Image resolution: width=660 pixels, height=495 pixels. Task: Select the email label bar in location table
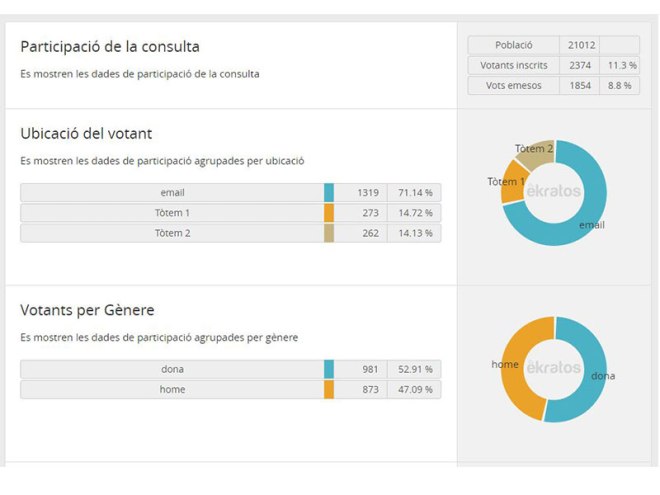172,193
